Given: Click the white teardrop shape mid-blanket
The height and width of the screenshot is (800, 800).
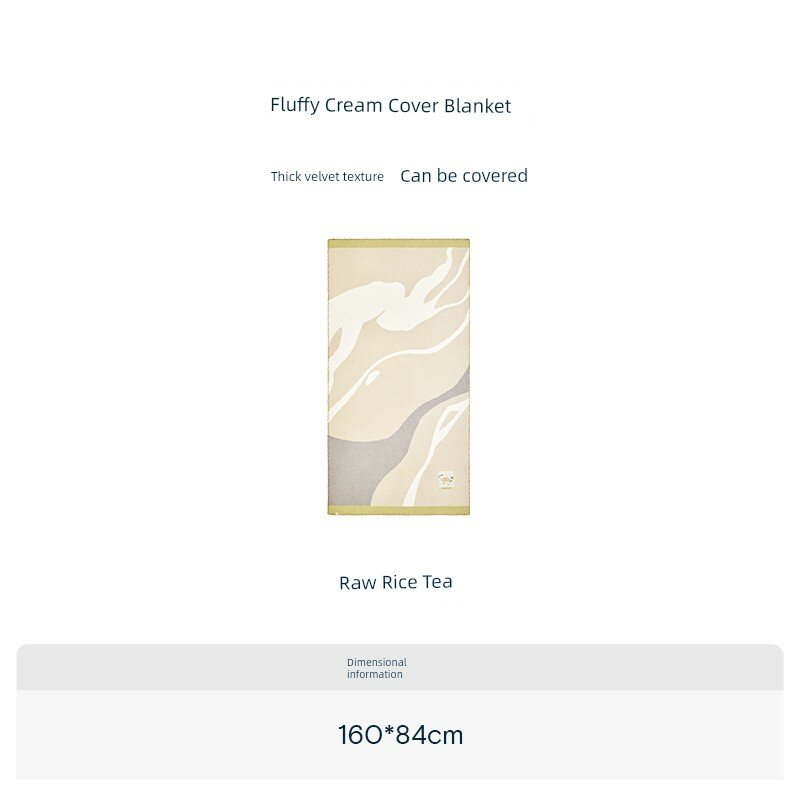Looking at the screenshot, I should [x=372, y=378].
